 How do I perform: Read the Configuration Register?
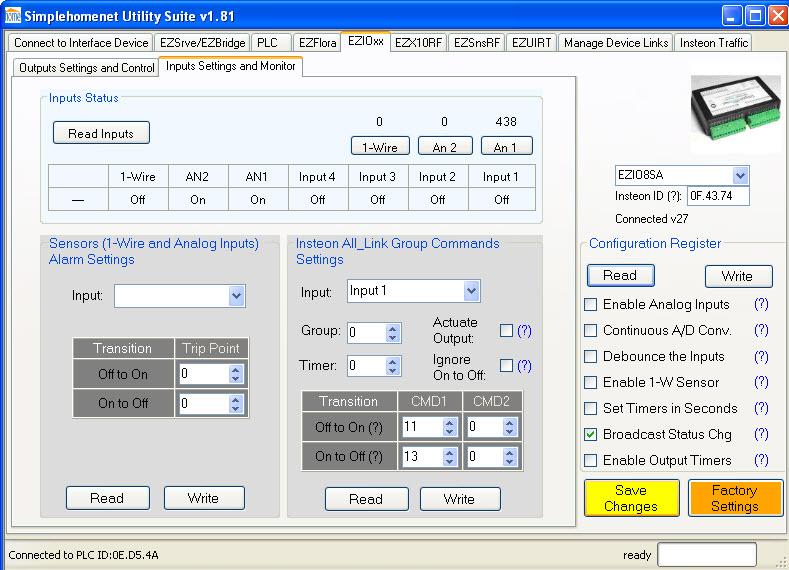coord(620,276)
